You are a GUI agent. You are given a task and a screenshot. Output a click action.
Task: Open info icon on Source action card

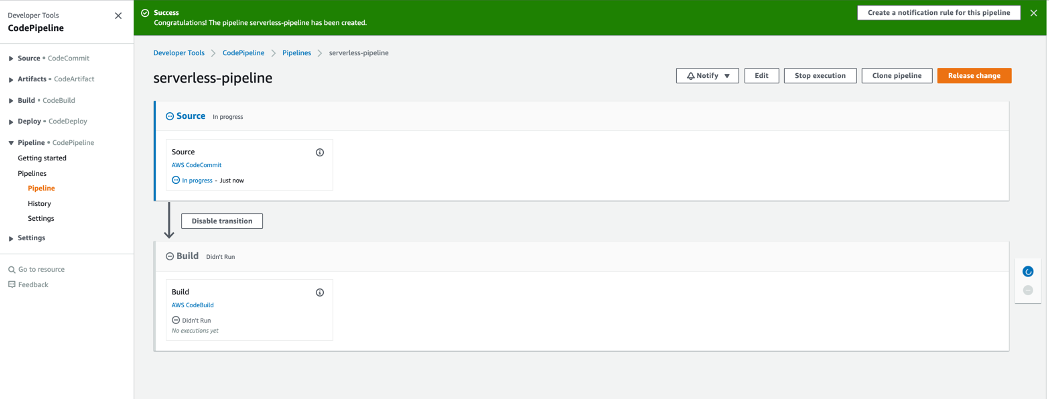319,152
